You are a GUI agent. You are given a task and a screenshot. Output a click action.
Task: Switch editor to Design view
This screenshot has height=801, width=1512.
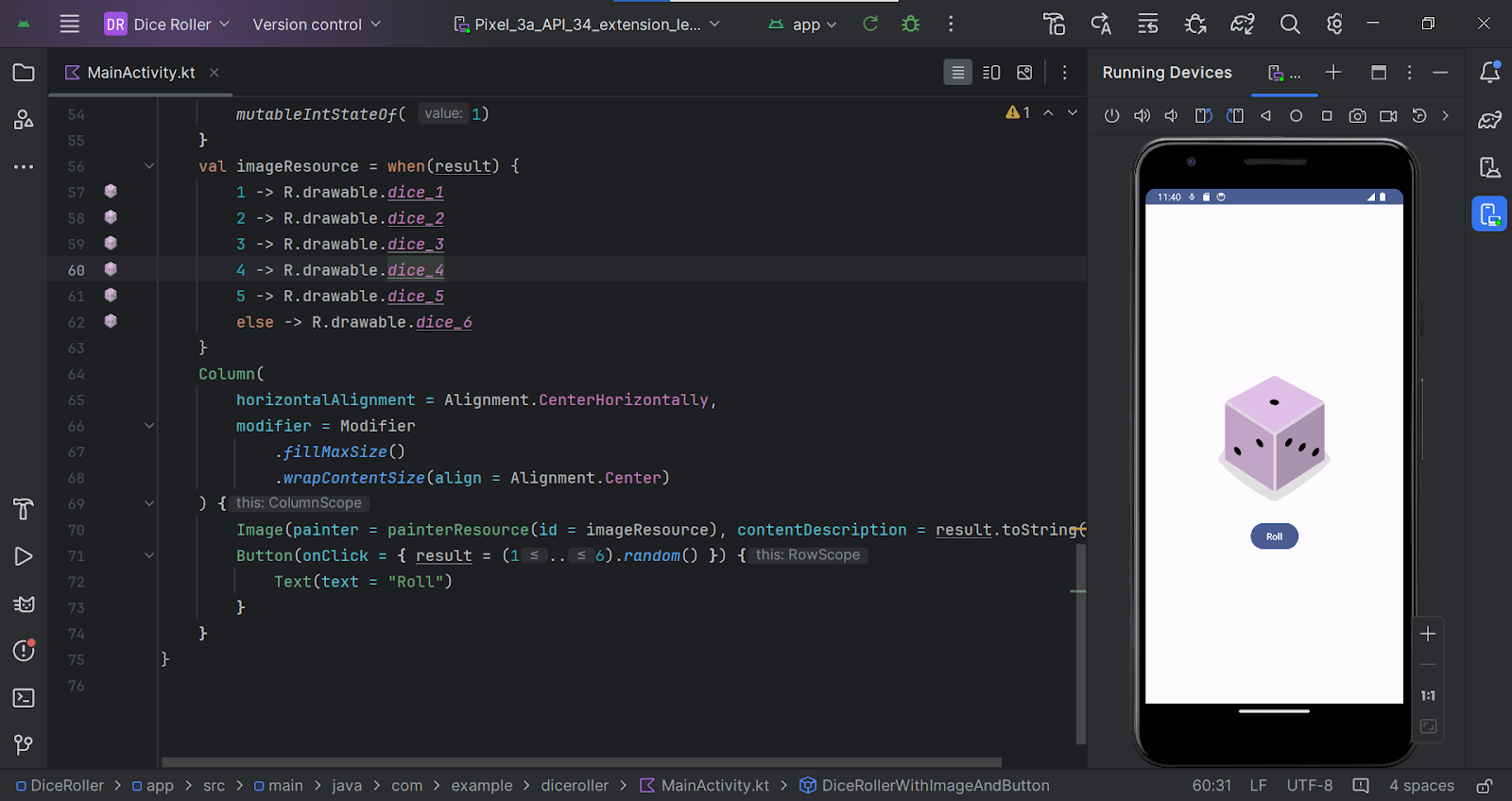1024,73
